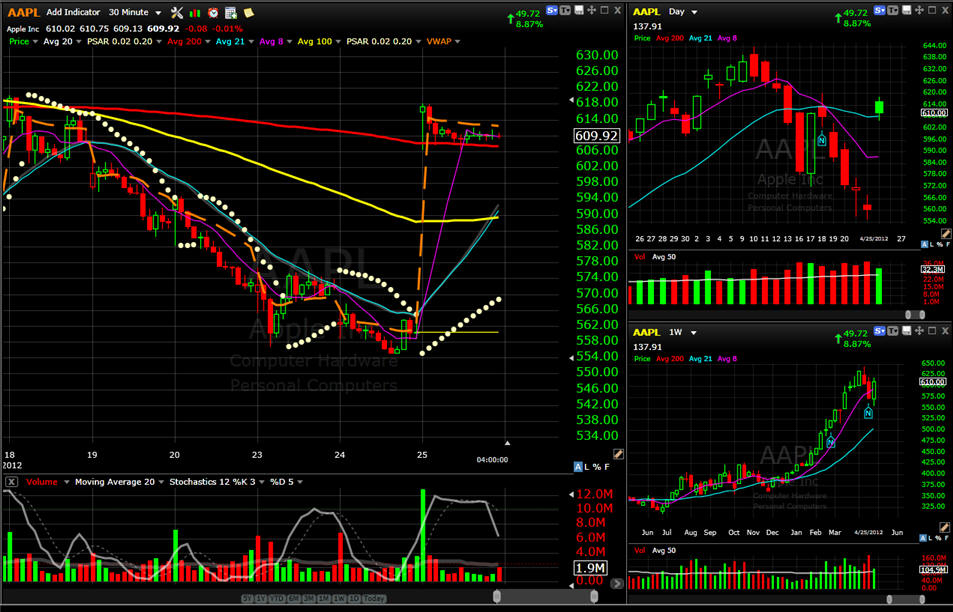953x612 pixels.
Task: Click pencil drawing icon in 30 Minute chart
Action: 618,454
